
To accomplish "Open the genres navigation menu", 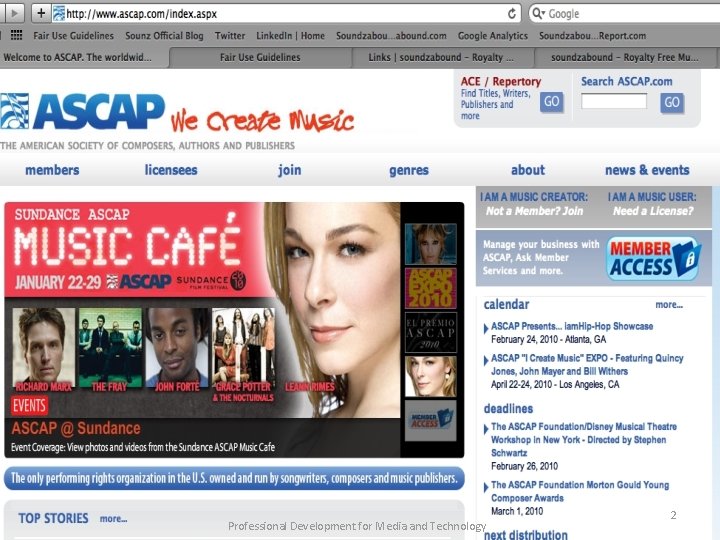I will point(409,170).
